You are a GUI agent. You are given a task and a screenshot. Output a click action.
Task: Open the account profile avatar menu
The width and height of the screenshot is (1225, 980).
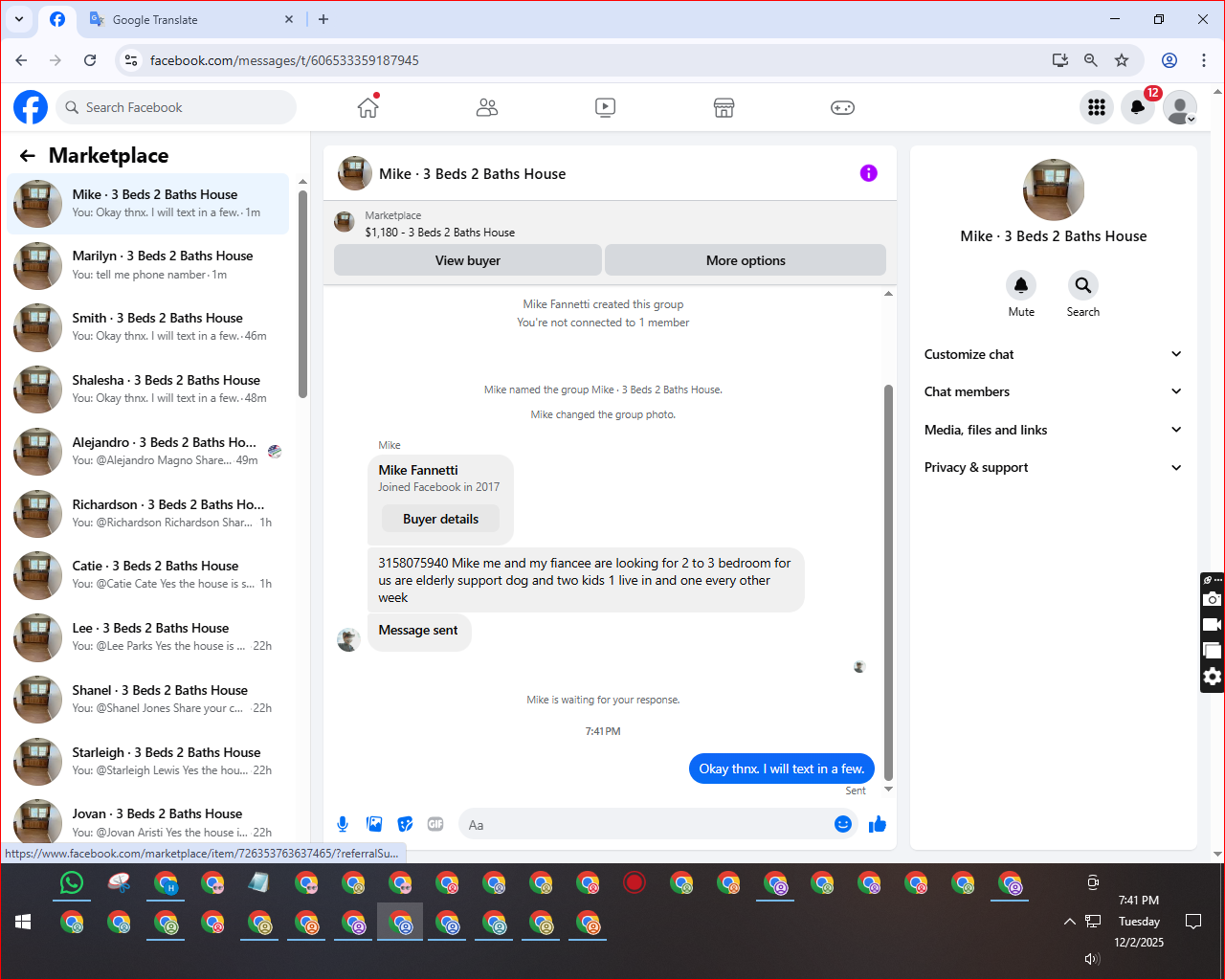pyautogui.click(x=1180, y=107)
